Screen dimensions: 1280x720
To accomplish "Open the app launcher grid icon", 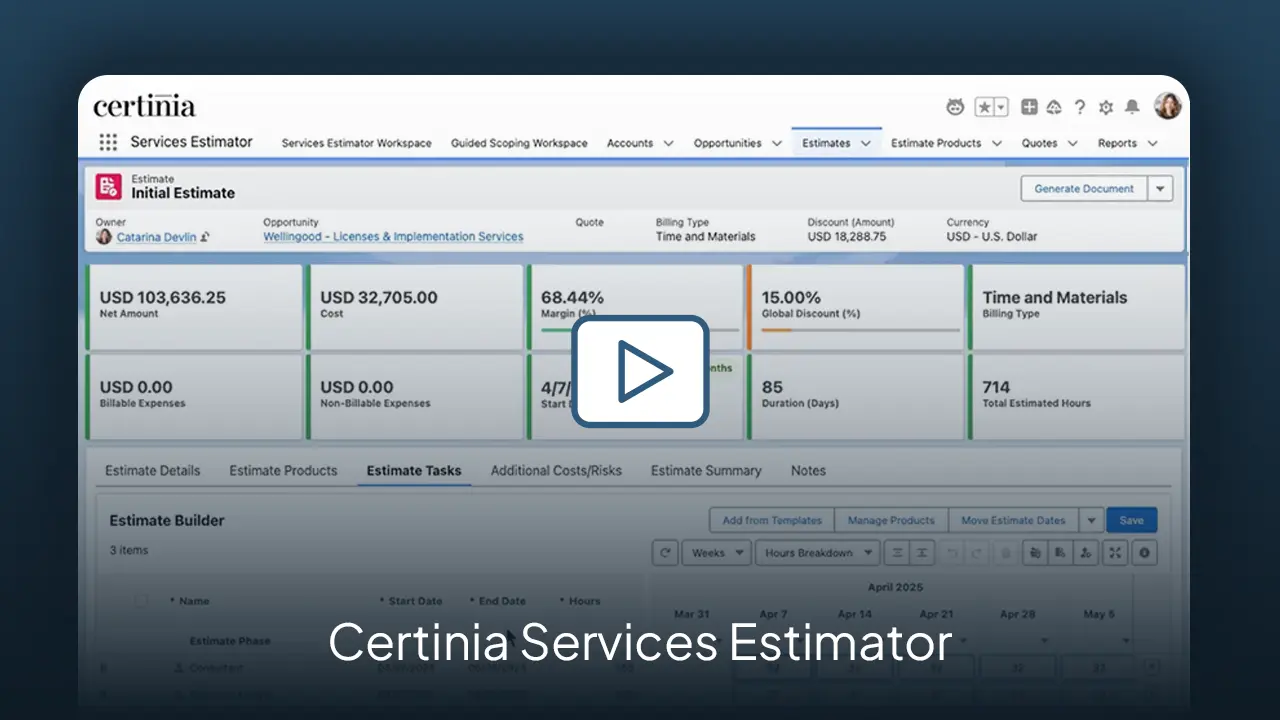I will pyautogui.click(x=107, y=142).
